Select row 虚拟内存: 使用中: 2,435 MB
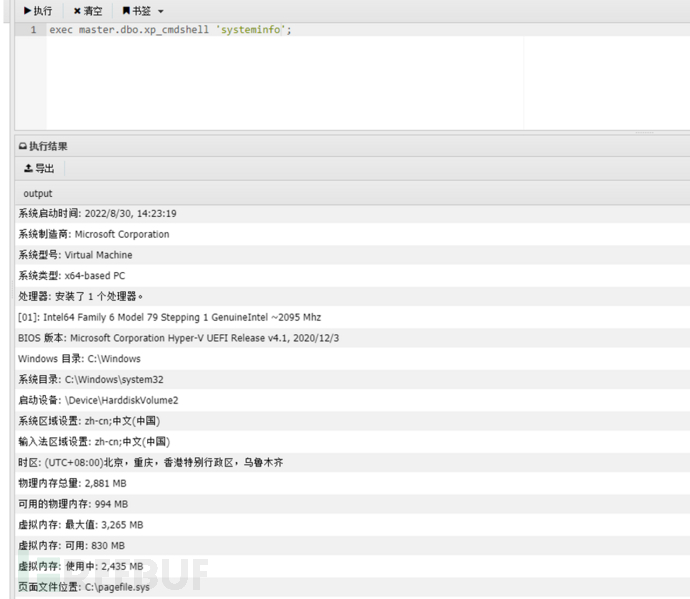This screenshot has height=599, width=690. 352,566
